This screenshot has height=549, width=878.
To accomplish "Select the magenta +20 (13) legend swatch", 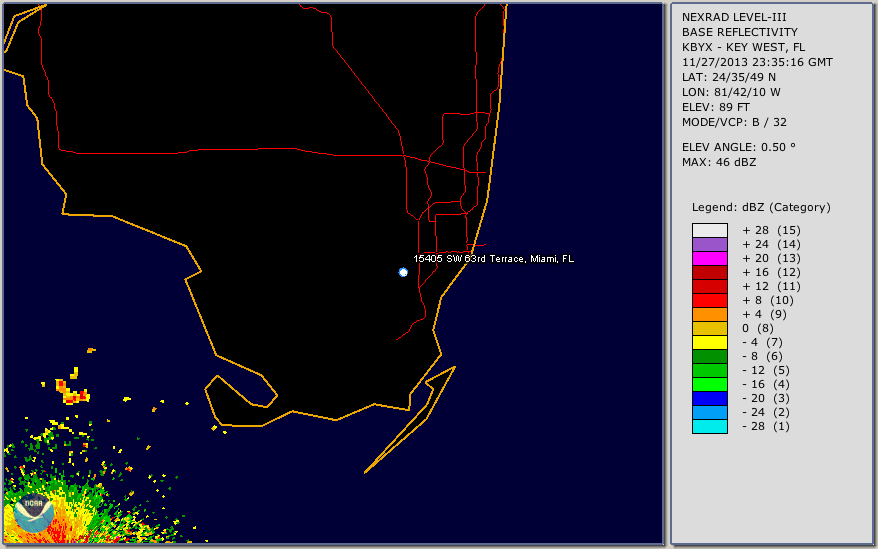I will point(709,258).
